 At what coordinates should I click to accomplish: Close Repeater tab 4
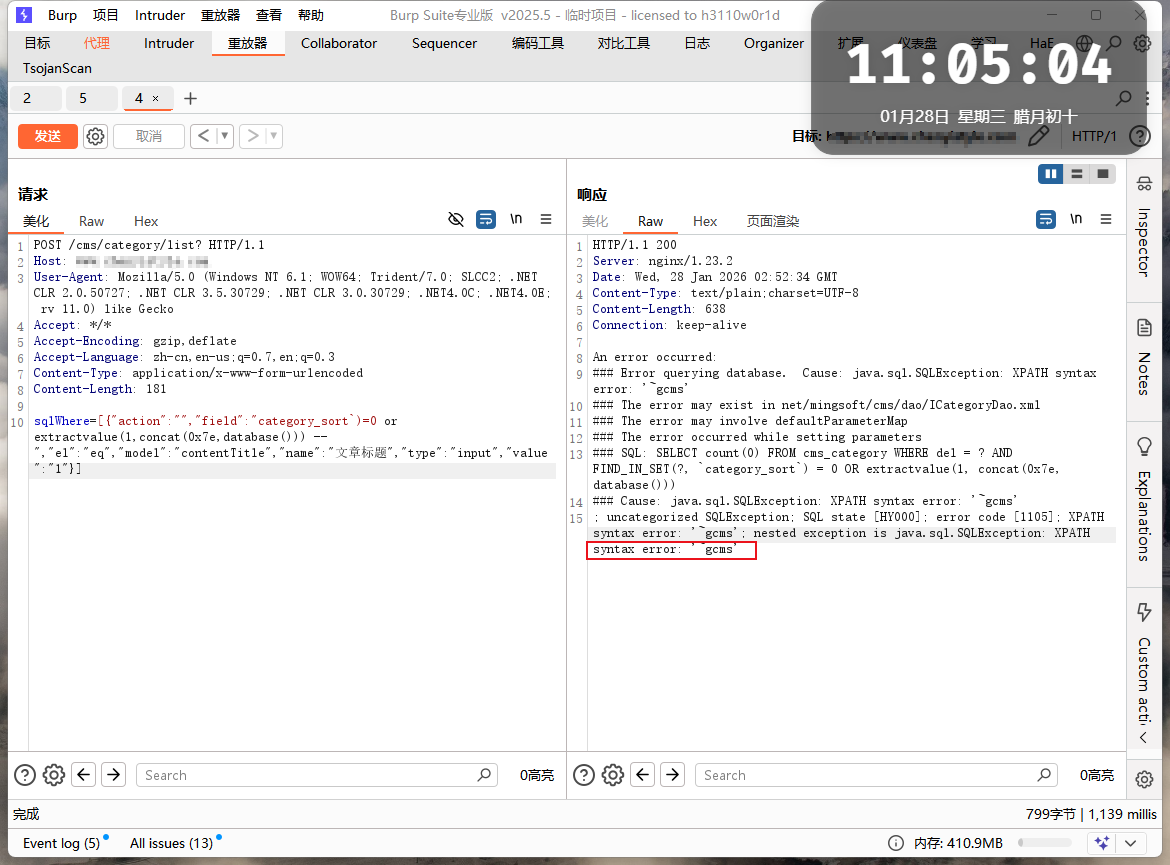pyautogui.click(x=155, y=99)
